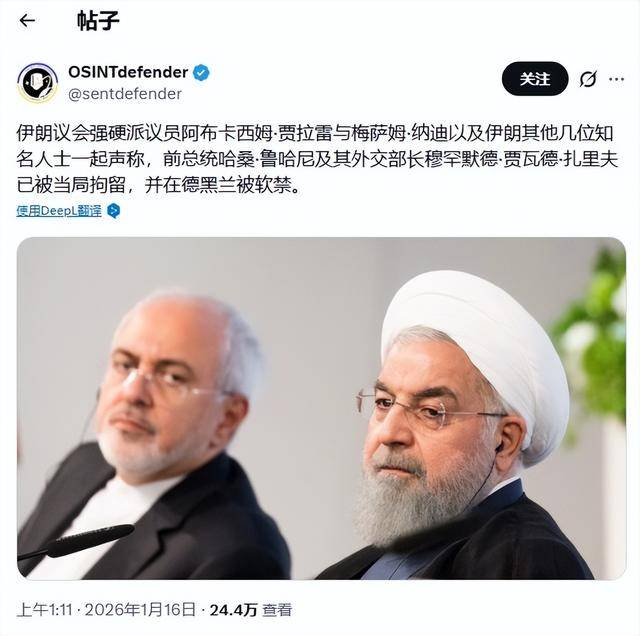Open the Grok slashed-circle icon
This screenshot has width=640, height=636.
588,79
